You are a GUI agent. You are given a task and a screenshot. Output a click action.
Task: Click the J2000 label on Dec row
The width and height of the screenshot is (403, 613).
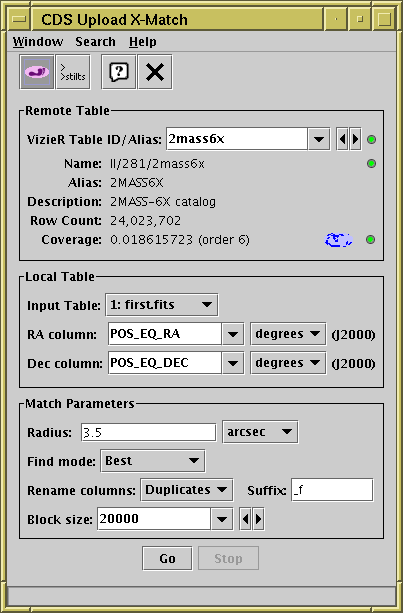tap(353, 364)
